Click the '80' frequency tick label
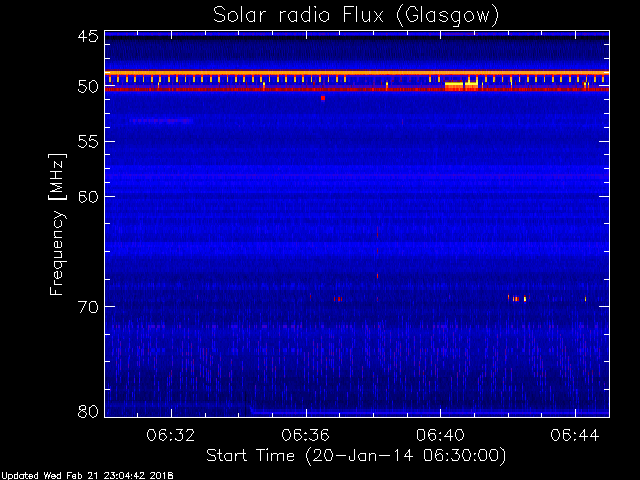 pyautogui.click(x=88, y=411)
